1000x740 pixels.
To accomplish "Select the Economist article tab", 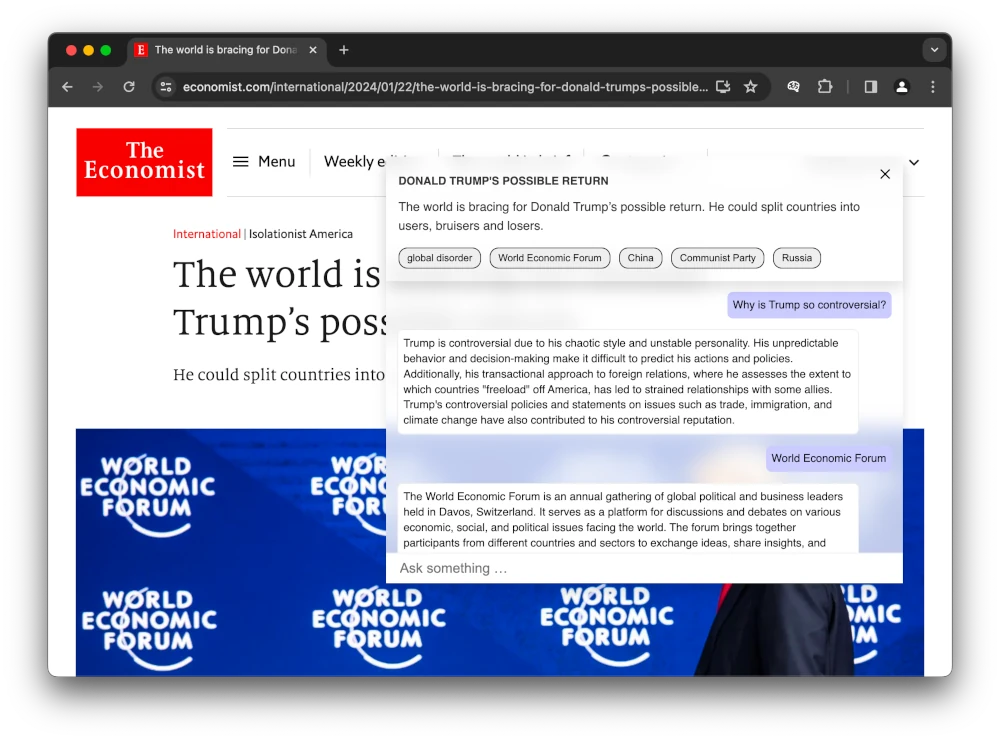I will 225,50.
